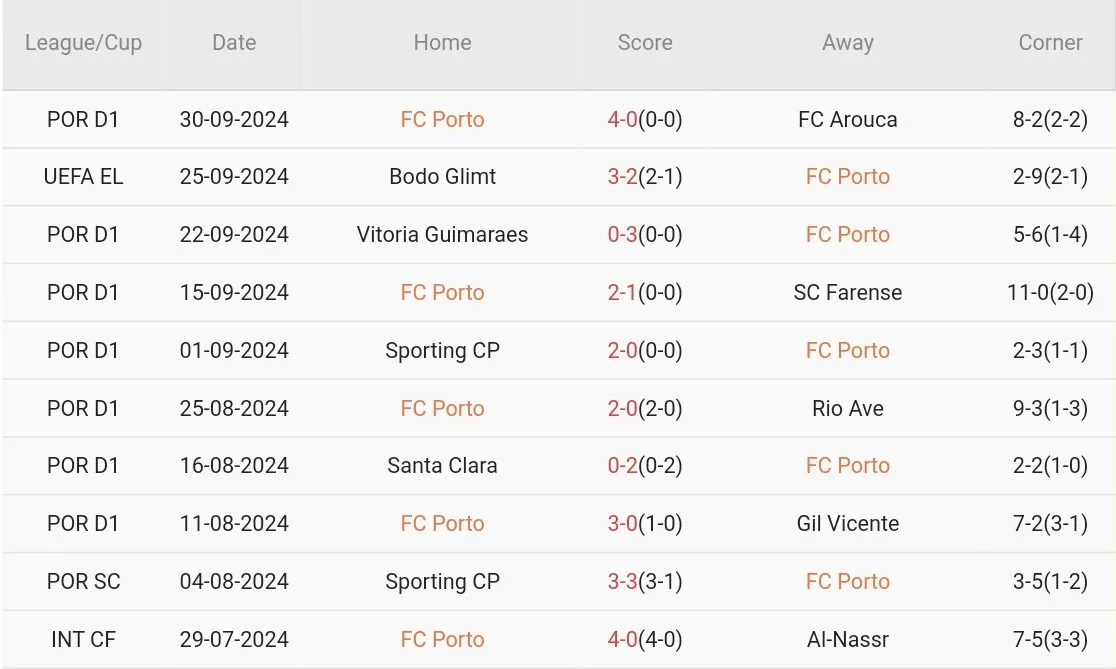Click the 4-0 score against Al-Nassr
This screenshot has height=669, width=1116.
point(622,640)
